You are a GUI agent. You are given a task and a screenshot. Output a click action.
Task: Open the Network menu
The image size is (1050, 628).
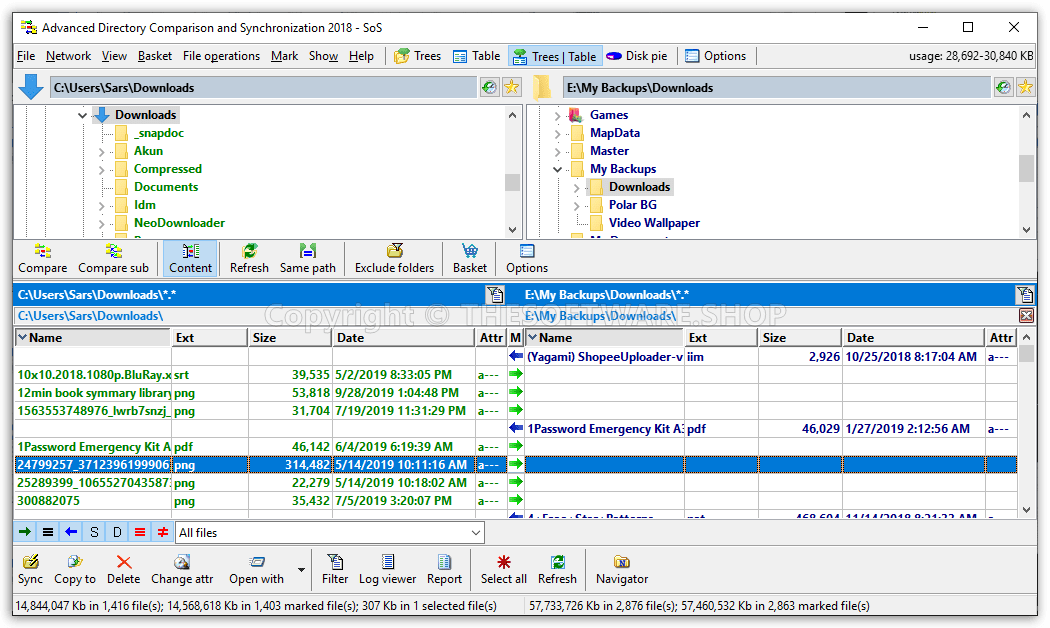click(68, 55)
